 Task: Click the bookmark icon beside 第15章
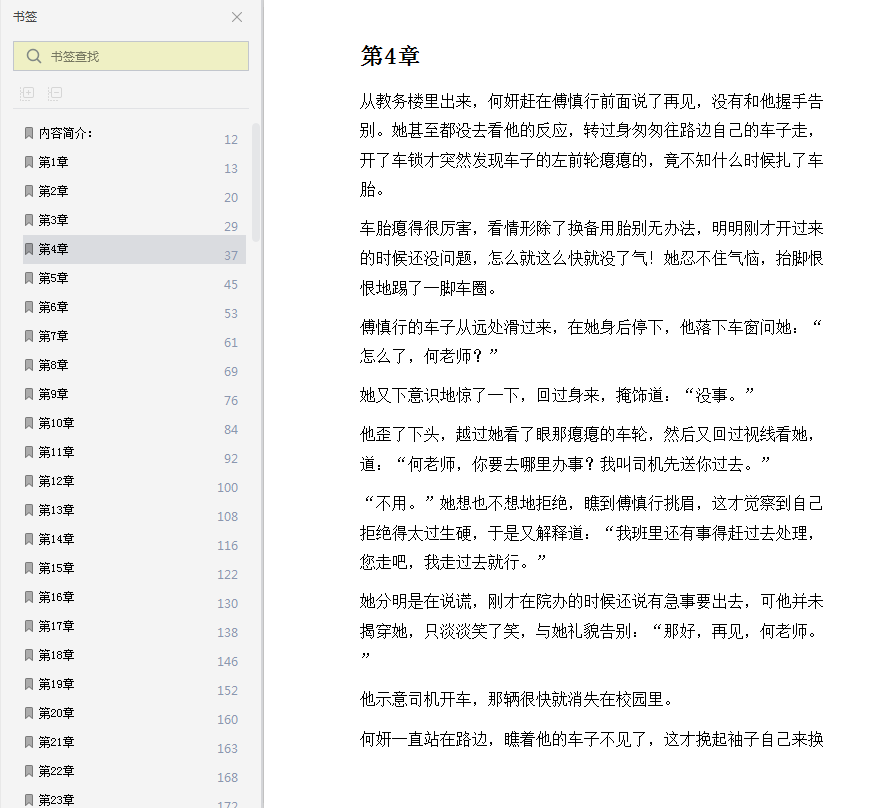29,569
